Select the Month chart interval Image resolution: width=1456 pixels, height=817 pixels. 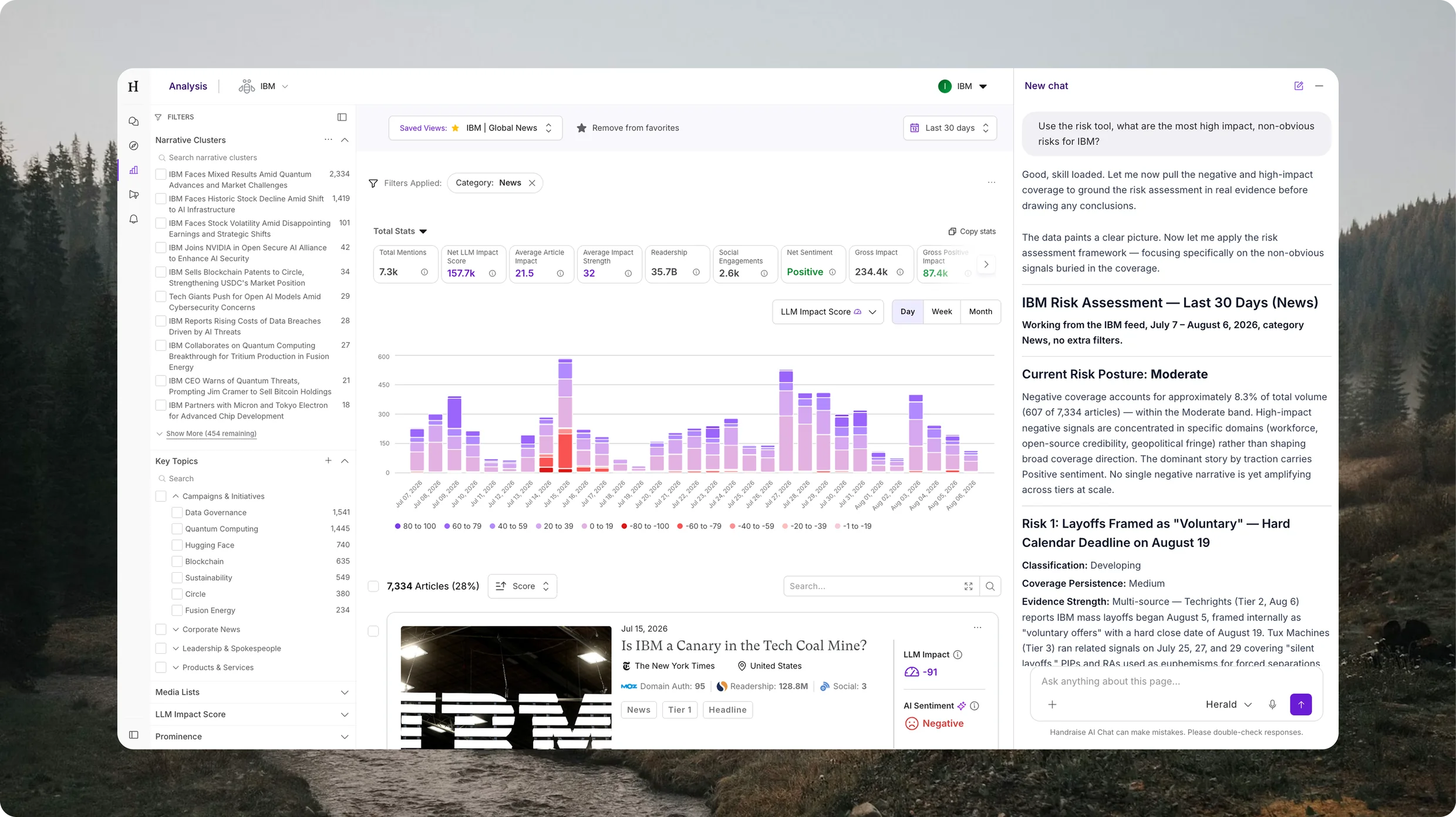[x=980, y=312]
